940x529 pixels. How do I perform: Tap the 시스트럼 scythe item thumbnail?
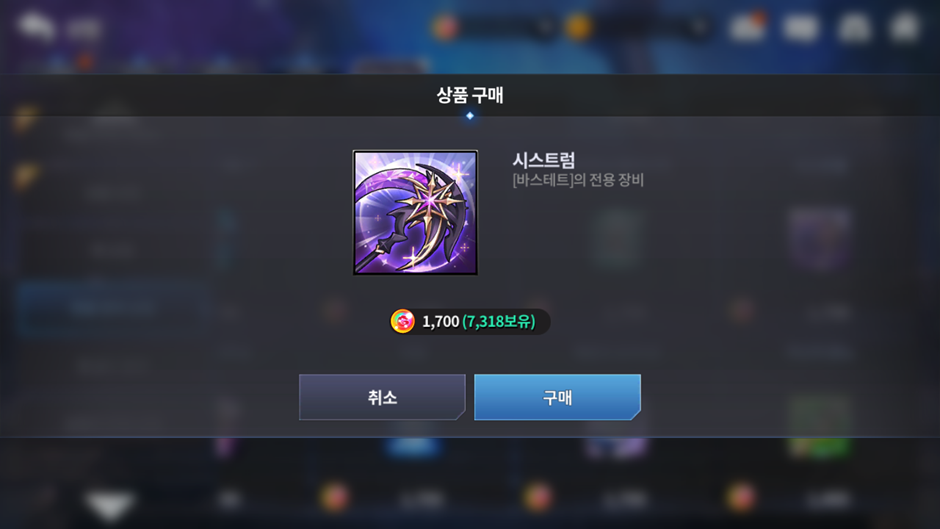tap(415, 212)
